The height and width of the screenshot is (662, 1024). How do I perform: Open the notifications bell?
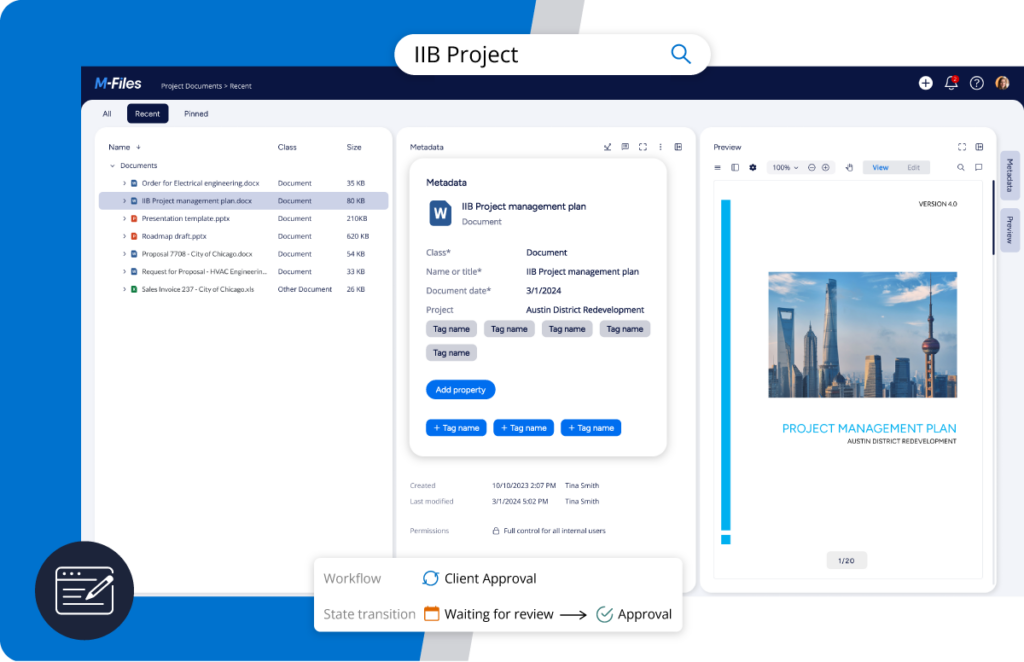(x=951, y=83)
